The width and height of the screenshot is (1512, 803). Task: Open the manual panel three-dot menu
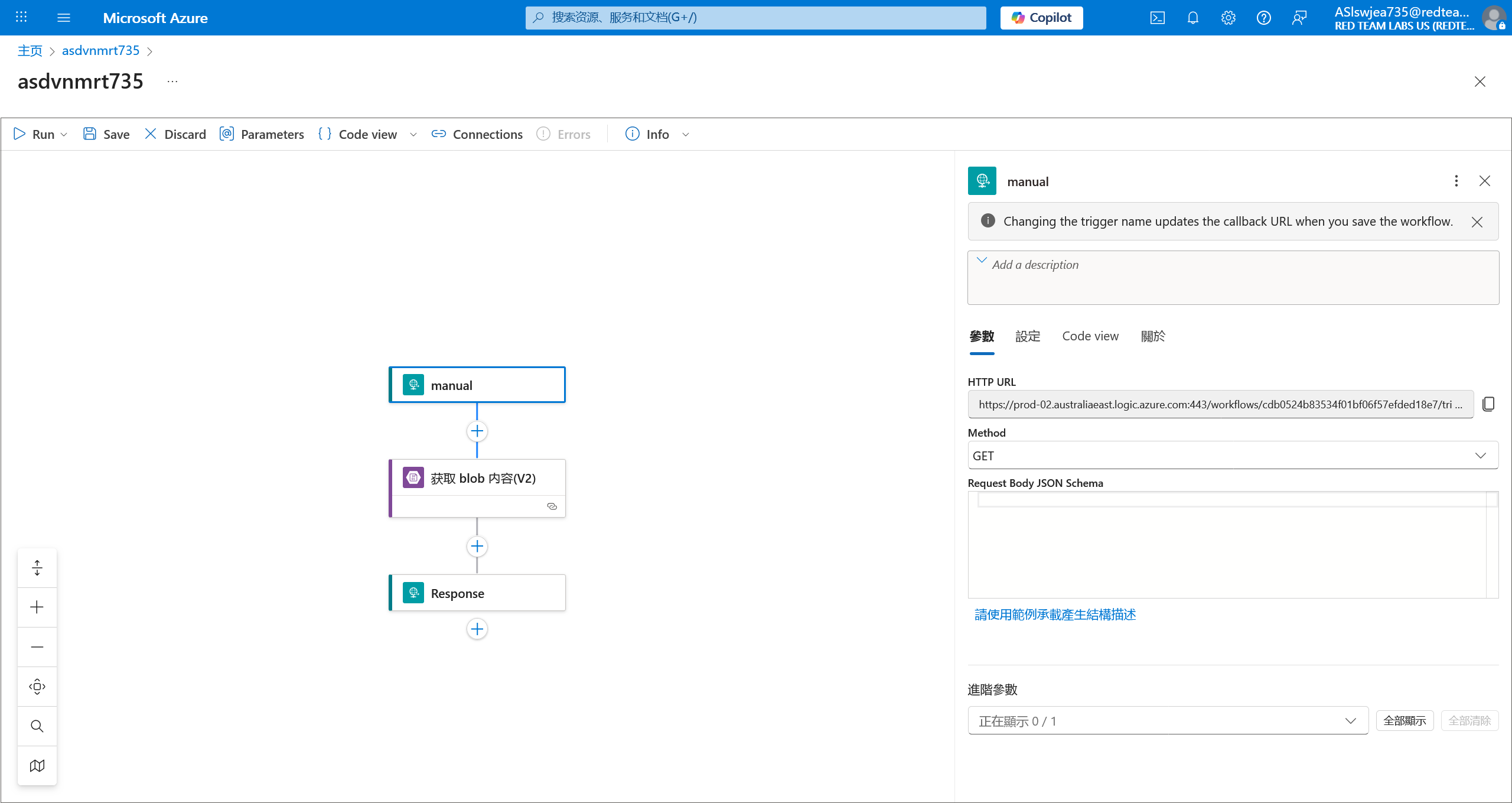coord(1456,181)
